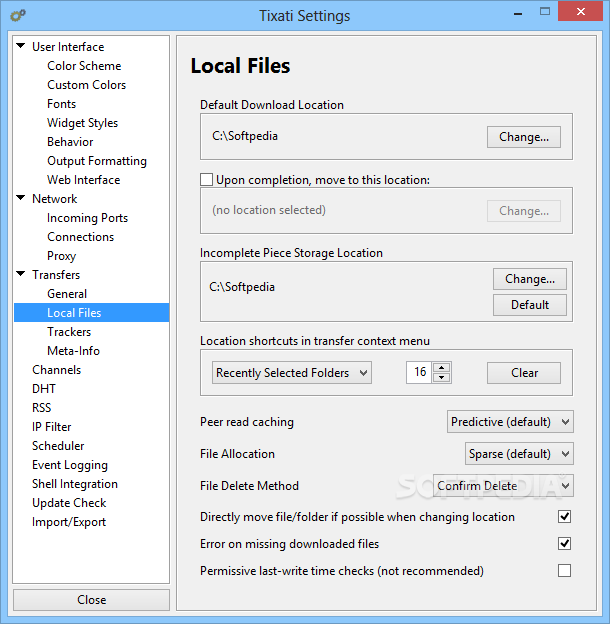Enable permissive last-write time checks

[x=564, y=571]
